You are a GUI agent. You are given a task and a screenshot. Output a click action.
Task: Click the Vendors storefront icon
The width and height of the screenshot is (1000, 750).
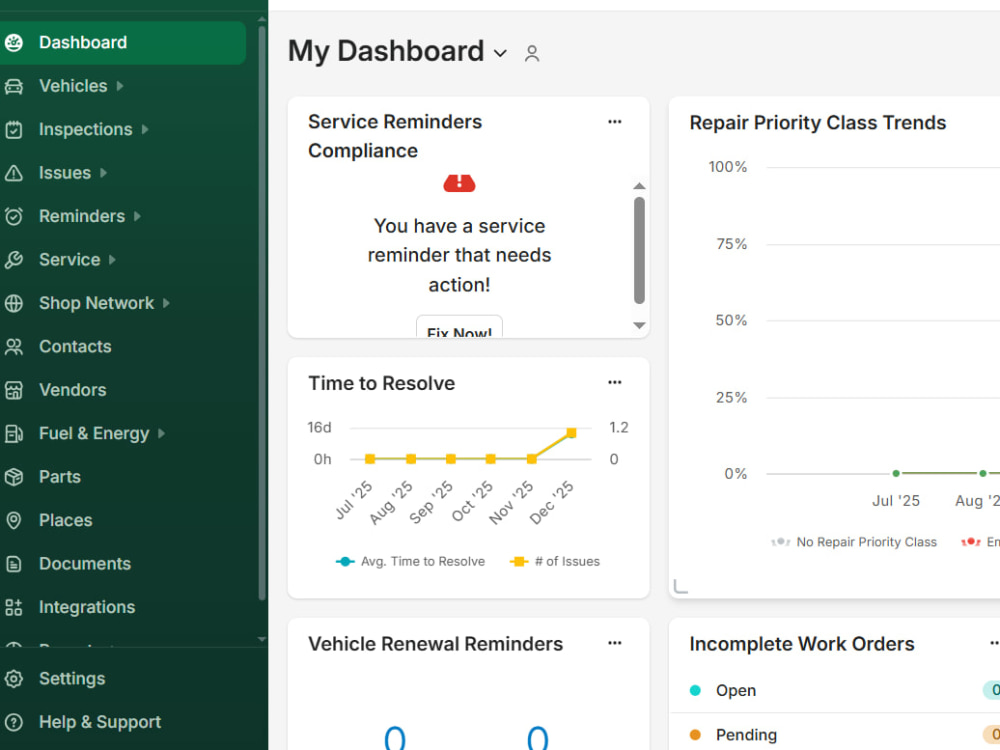click(13, 390)
